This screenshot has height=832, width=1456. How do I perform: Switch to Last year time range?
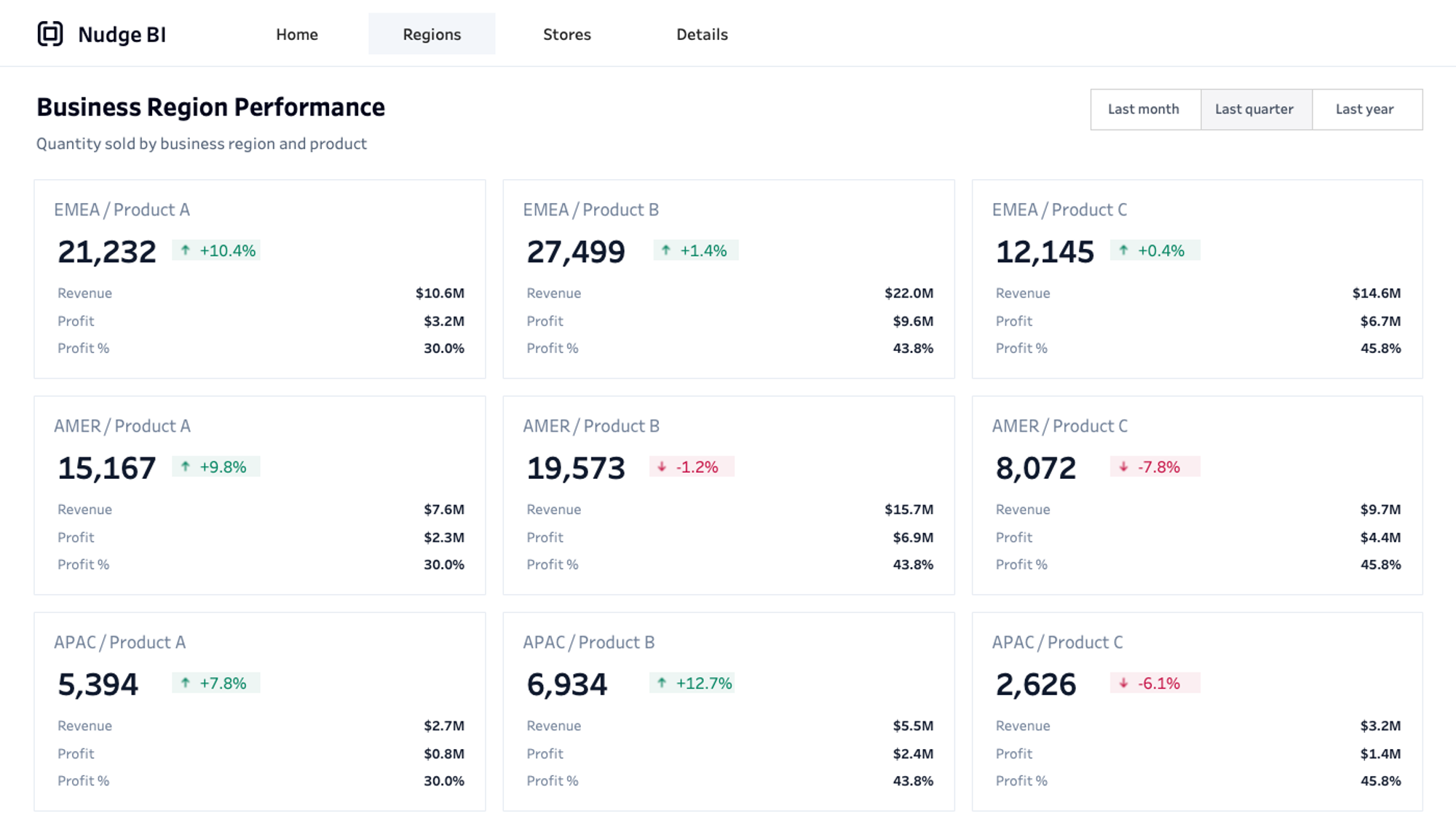tap(1364, 109)
